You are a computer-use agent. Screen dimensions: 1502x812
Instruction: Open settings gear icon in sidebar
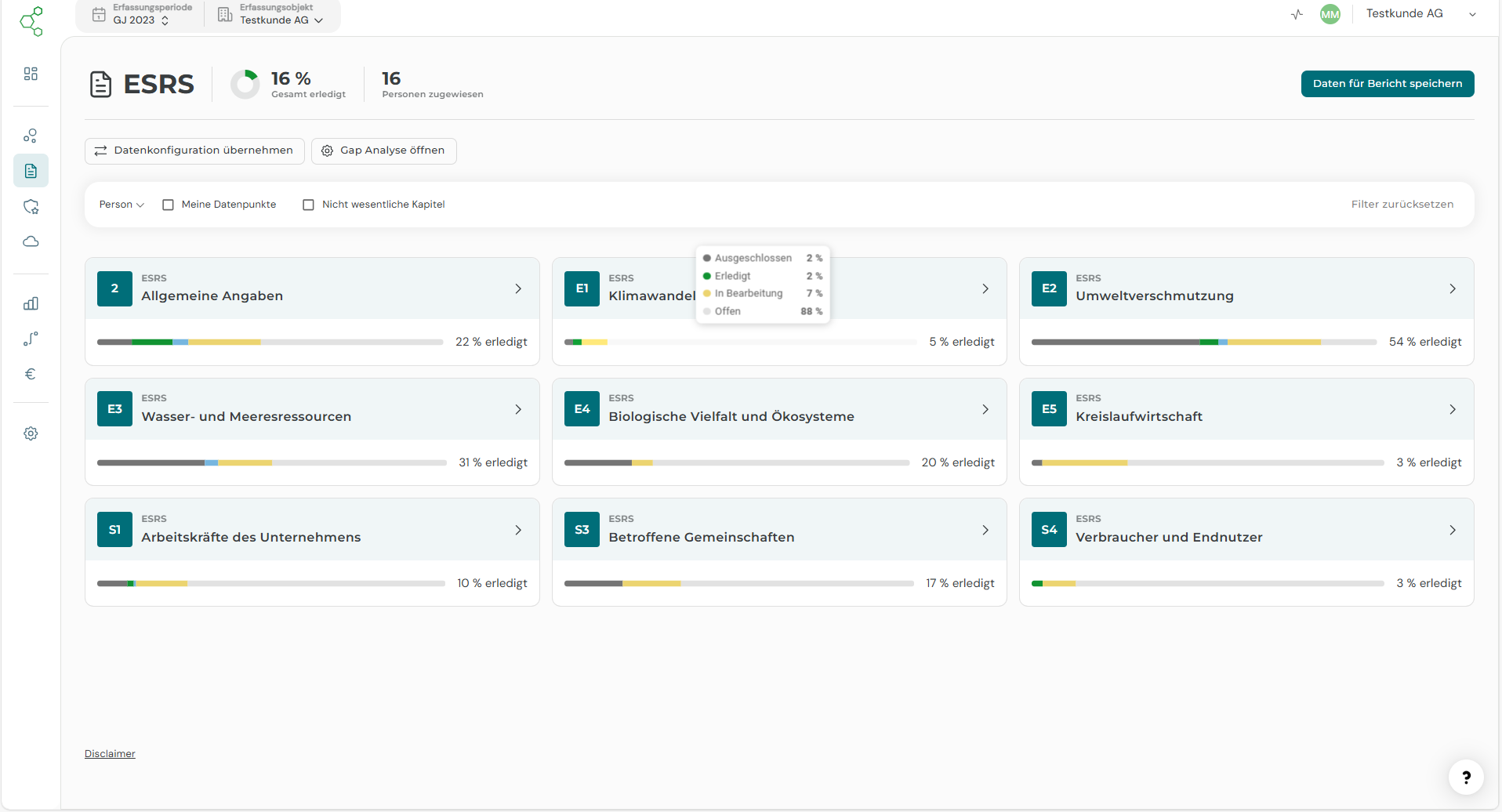pos(31,433)
